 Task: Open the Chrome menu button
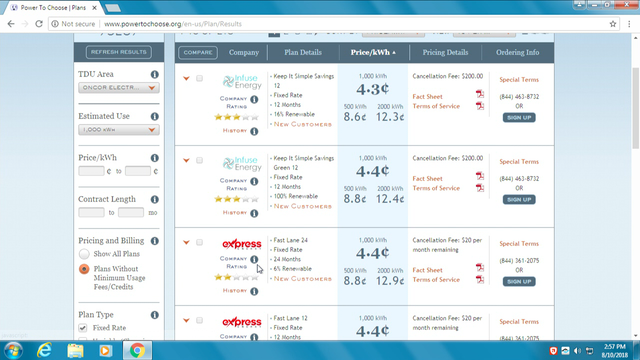point(629,24)
